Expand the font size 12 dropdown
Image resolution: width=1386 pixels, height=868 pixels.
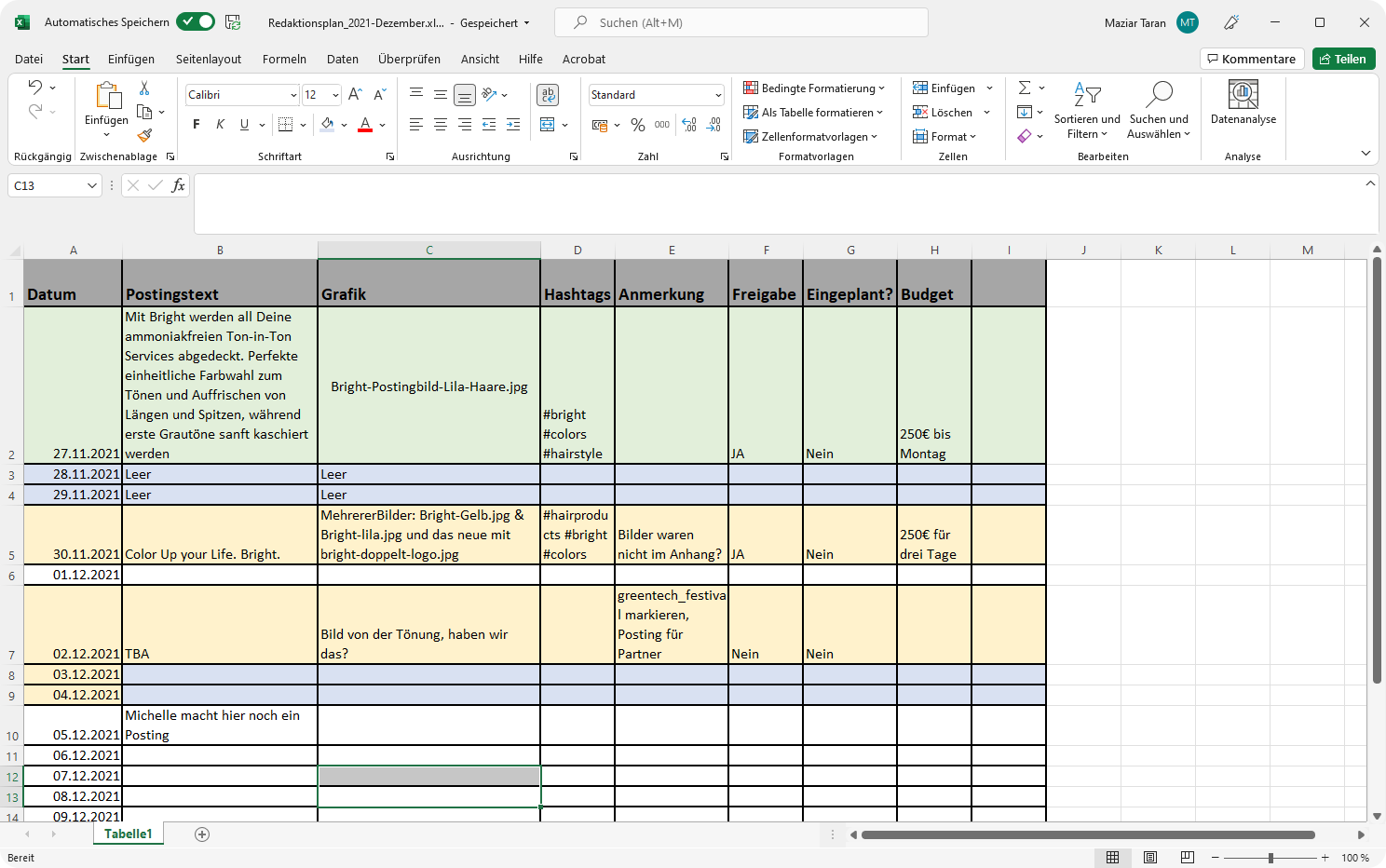[x=333, y=94]
